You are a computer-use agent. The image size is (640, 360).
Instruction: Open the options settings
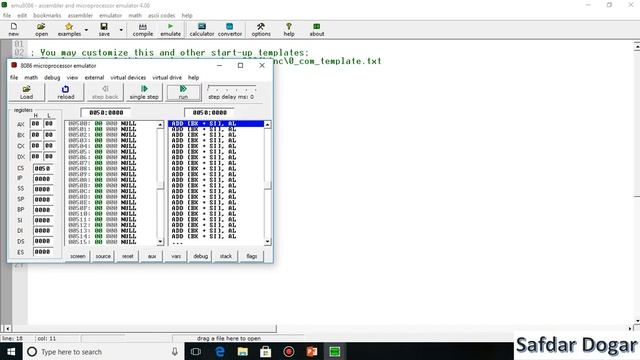point(261,30)
